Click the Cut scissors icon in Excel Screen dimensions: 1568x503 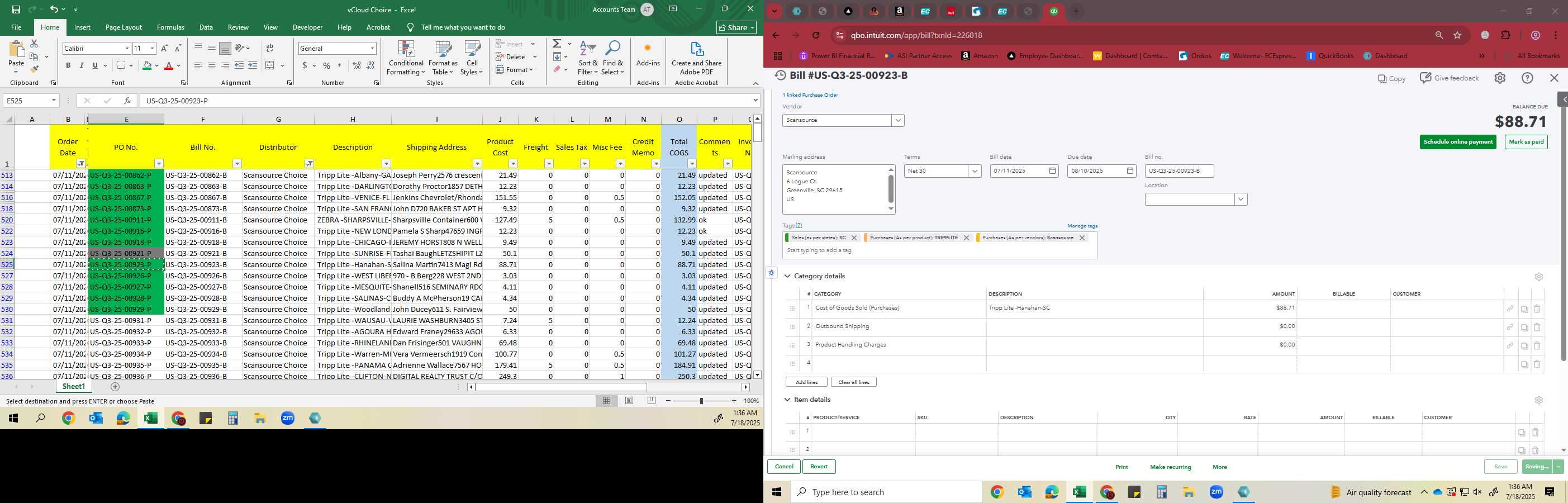click(x=34, y=44)
